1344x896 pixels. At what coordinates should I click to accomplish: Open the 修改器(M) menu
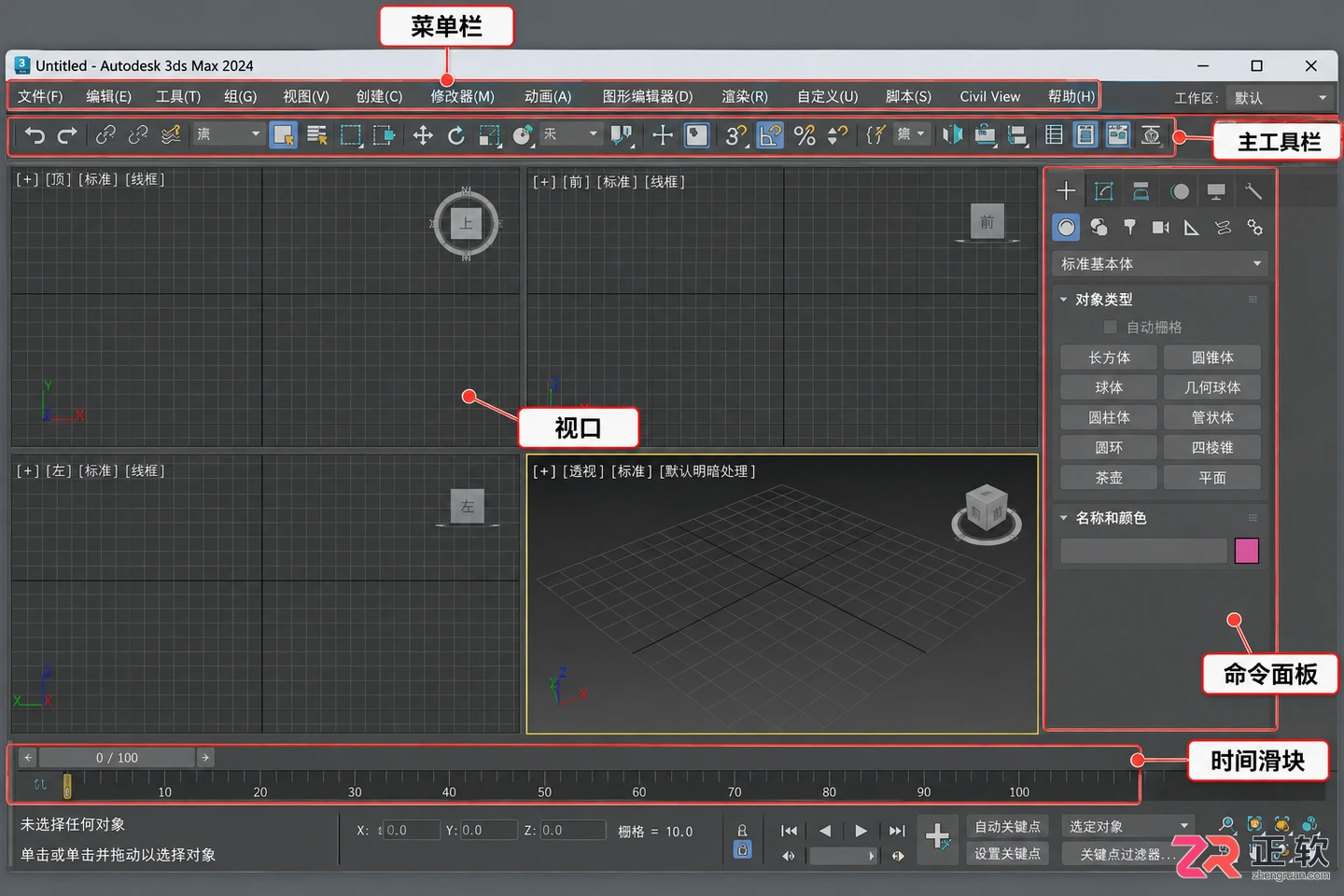click(462, 96)
